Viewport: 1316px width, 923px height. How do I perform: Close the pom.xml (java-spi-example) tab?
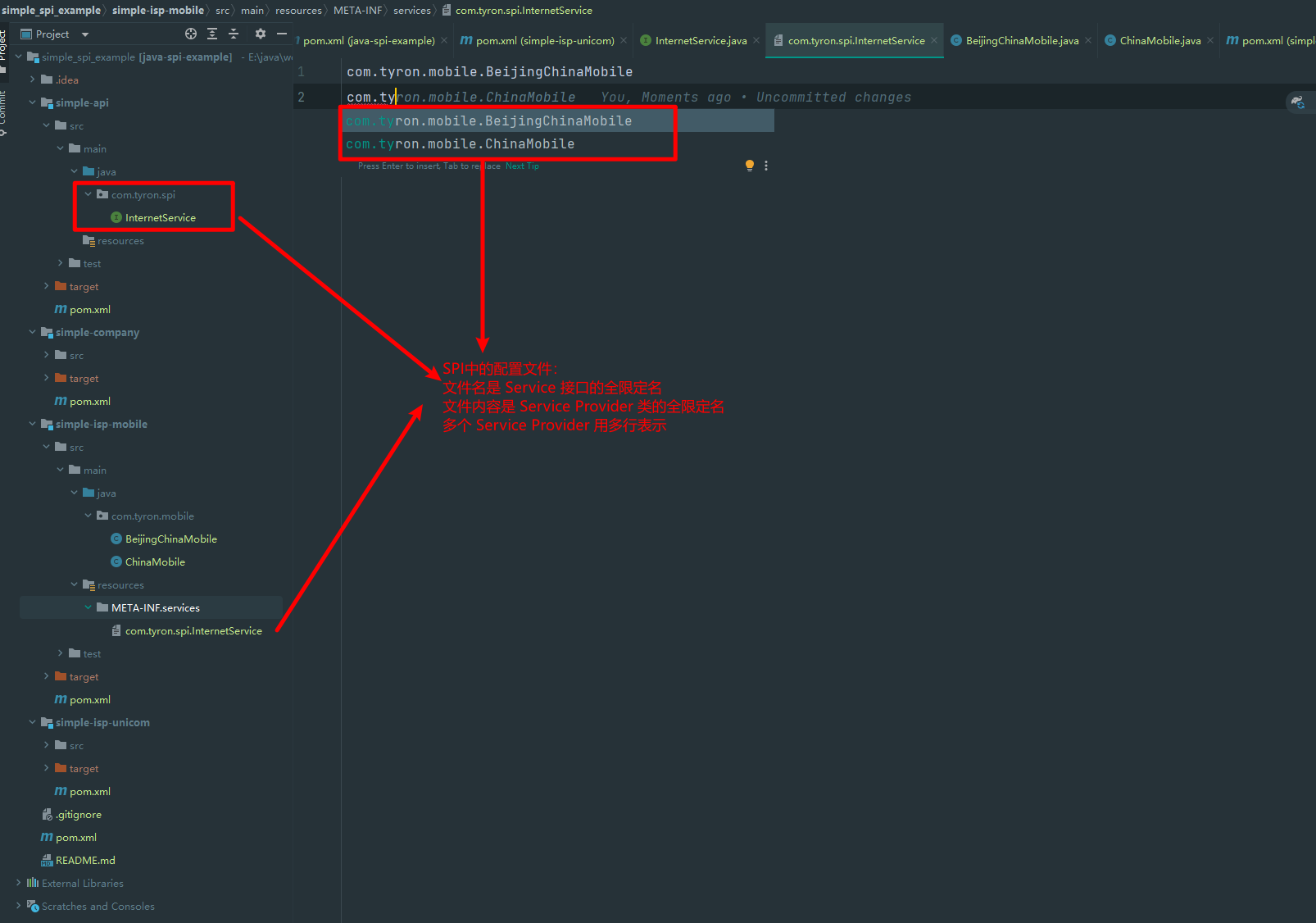click(x=444, y=40)
